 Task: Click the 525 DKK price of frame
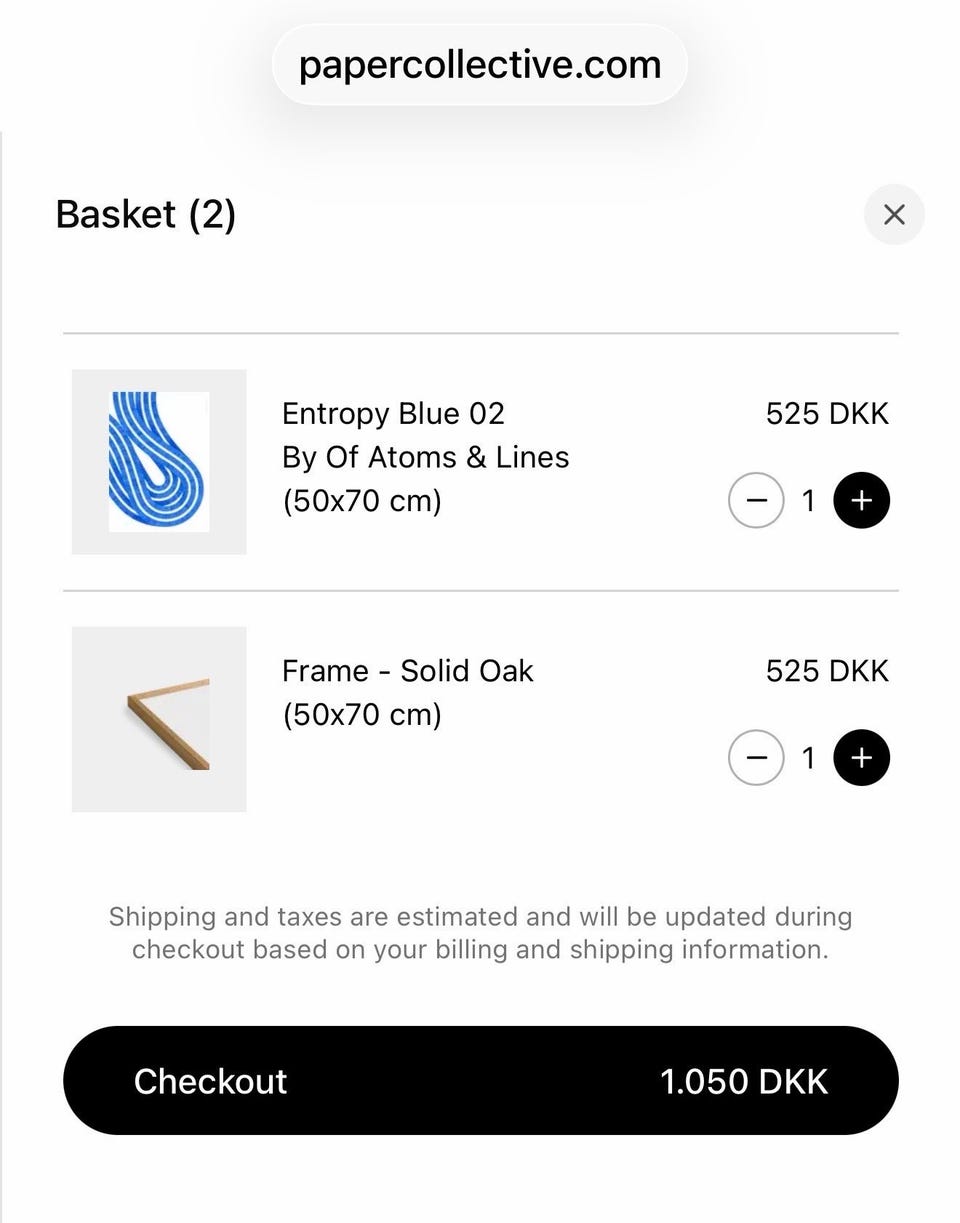(827, 671)
